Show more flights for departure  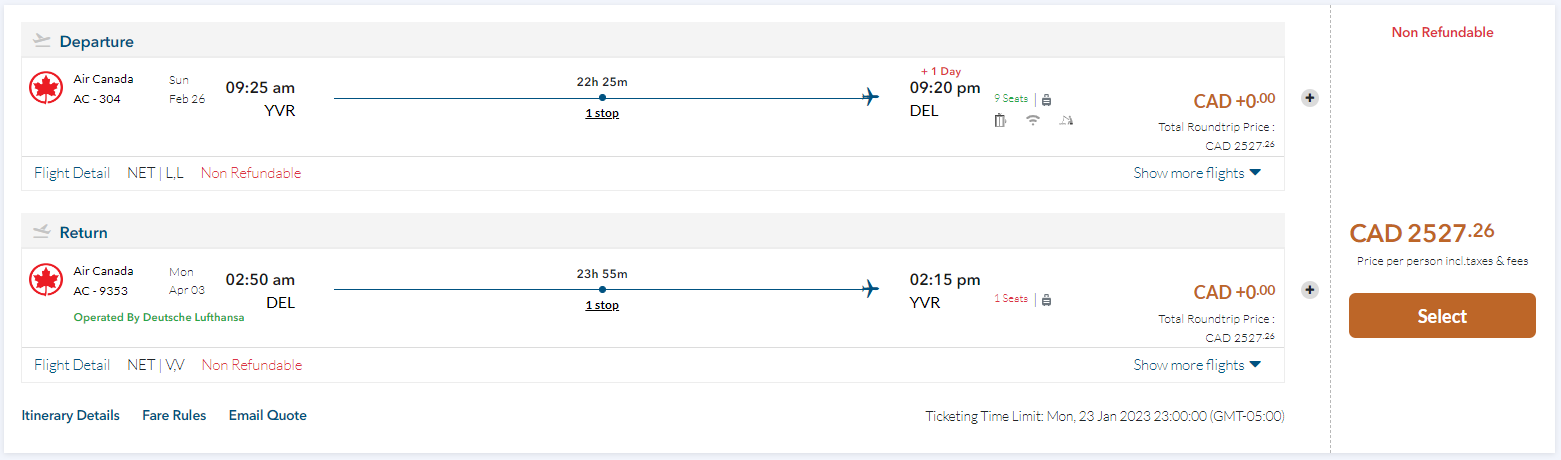pos(1197,173)
